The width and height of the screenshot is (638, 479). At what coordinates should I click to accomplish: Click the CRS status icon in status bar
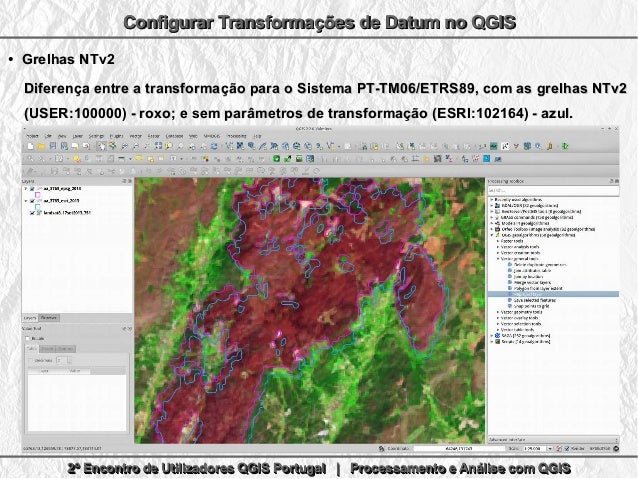click(616, 448)
